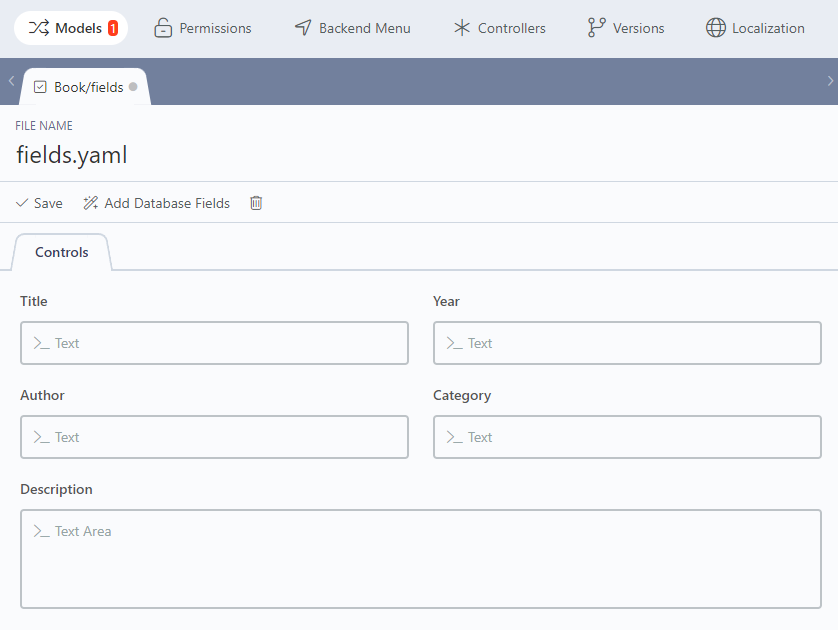
Task: Select the Author text control
Action: tap(214, 437)
